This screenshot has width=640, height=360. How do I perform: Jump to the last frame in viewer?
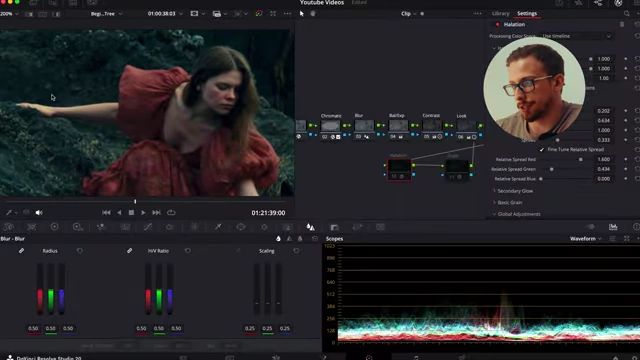point(156,213)
